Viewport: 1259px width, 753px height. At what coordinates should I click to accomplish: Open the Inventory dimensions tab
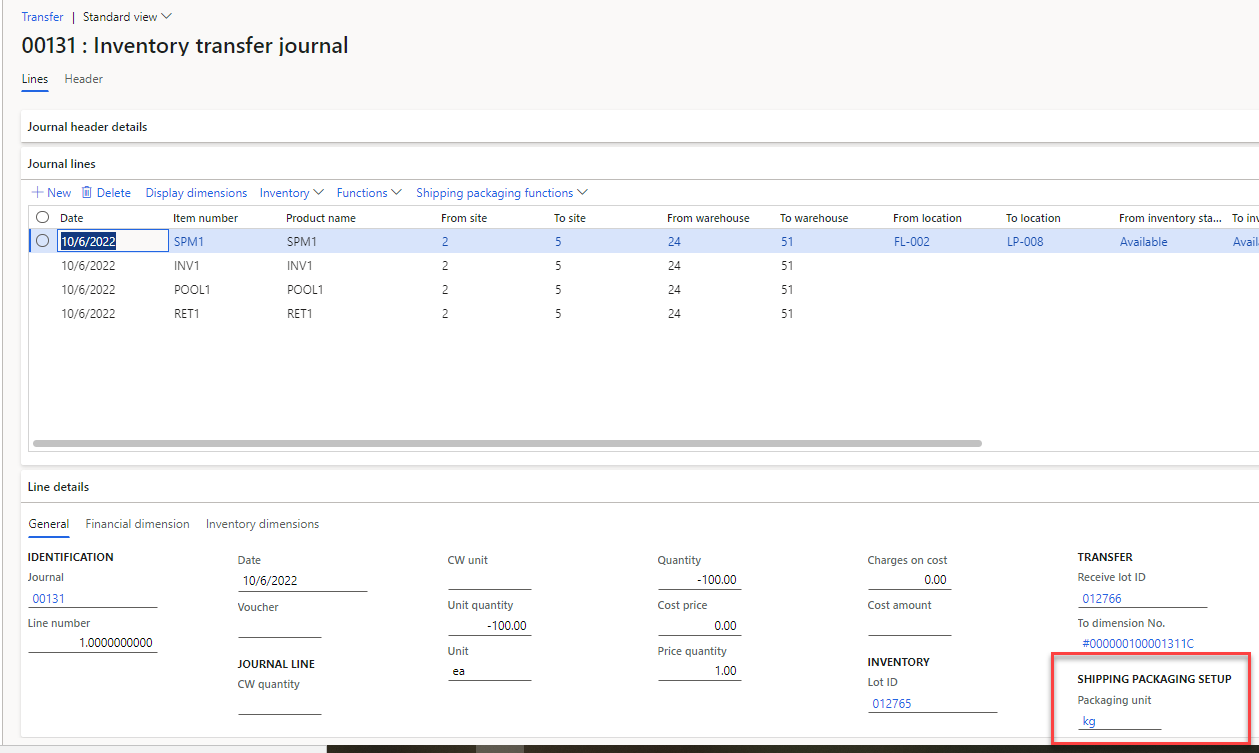tap(262, 524)
